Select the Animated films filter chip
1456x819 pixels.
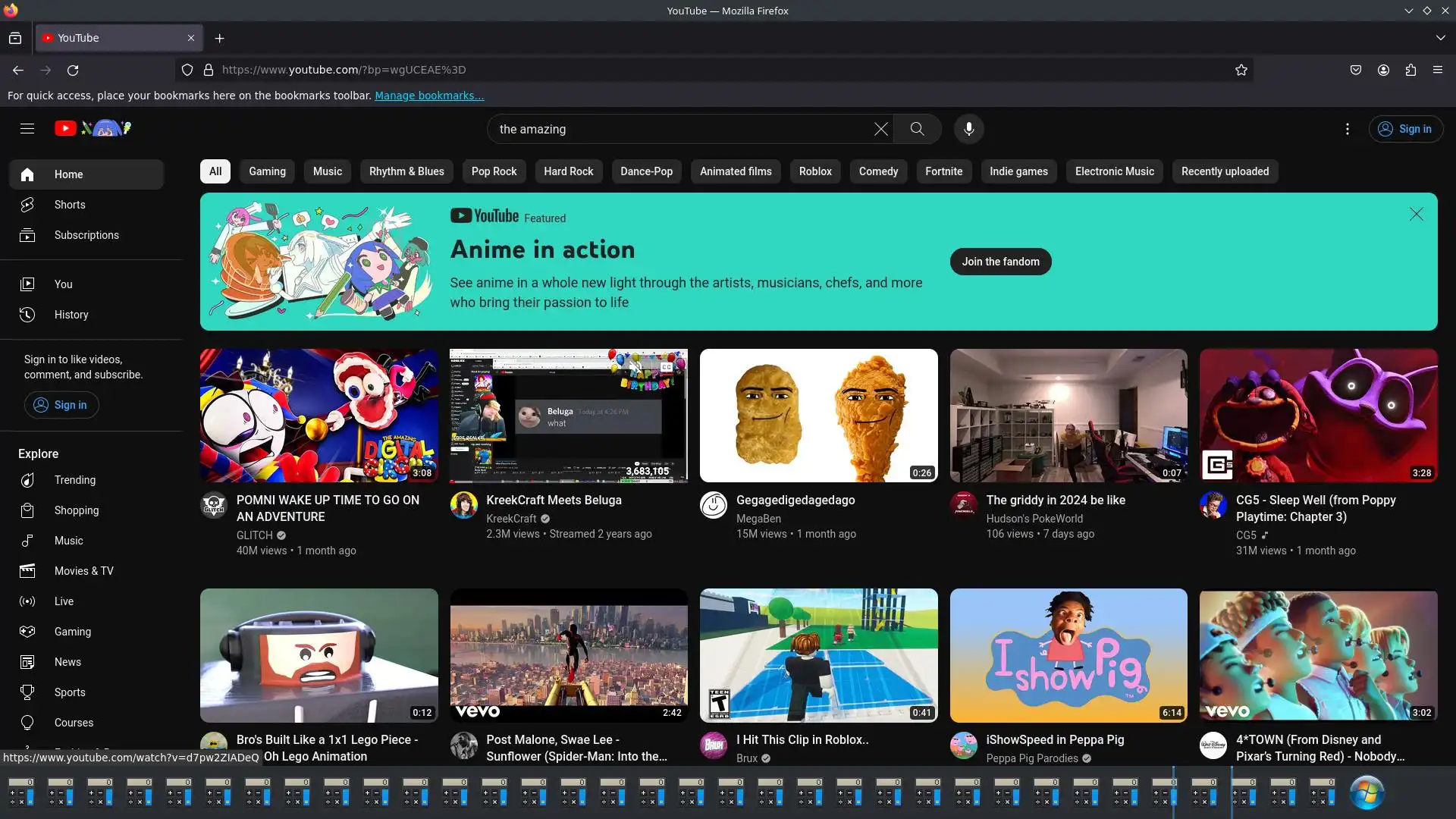click(735, 171)
